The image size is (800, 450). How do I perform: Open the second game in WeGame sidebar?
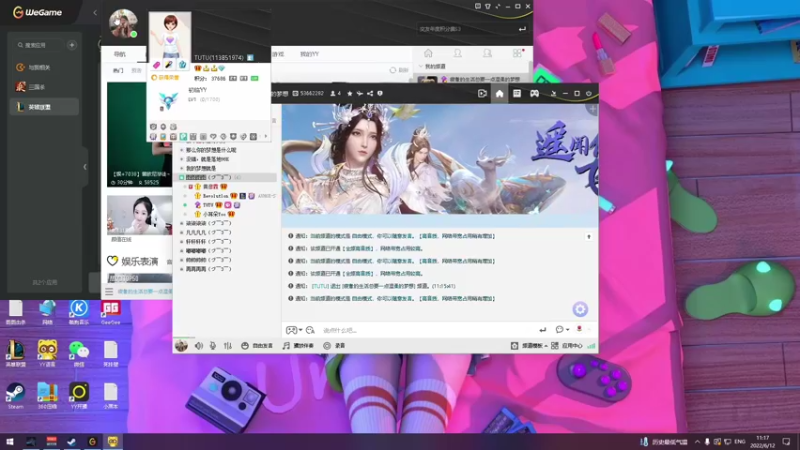44,87
